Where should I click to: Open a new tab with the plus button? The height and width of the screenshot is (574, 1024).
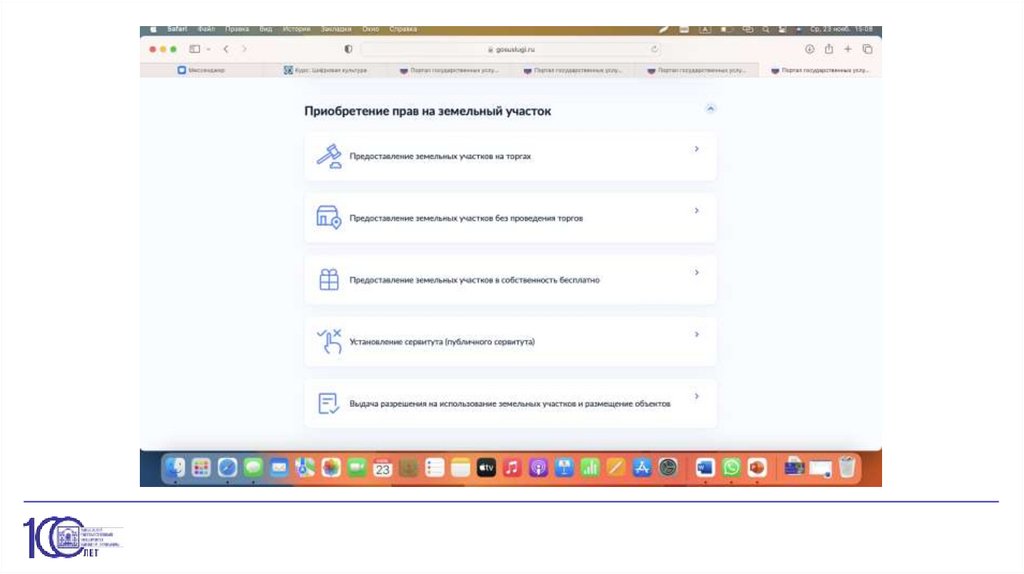[848, 49]
